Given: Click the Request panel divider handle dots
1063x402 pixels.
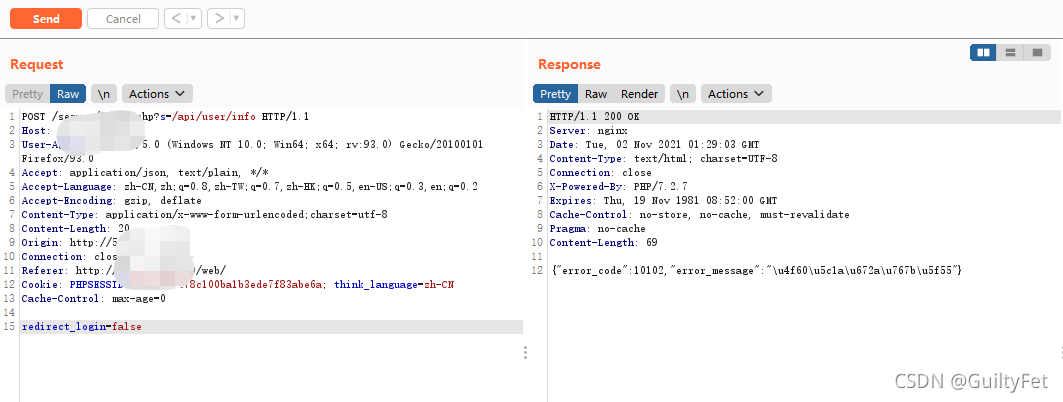Looking at the screenshot, I should [525, 352].
